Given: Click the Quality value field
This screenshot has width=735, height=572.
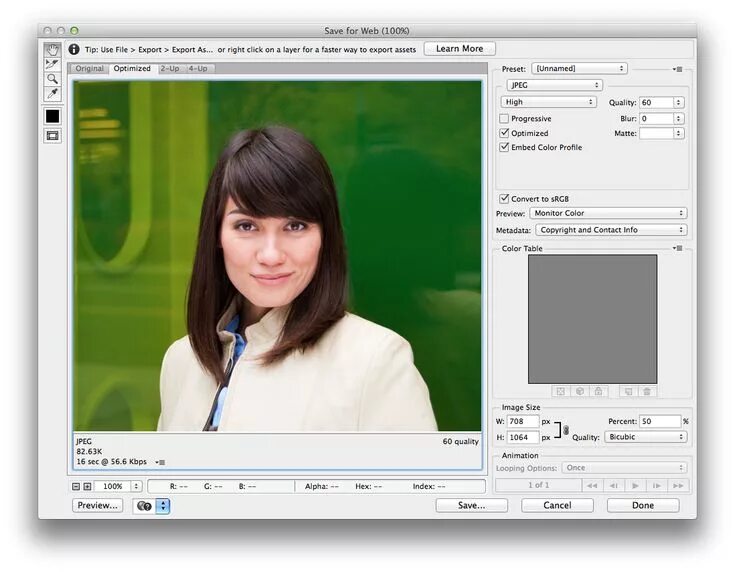Looking at the screenshot, I should click(x=656, y=102).
